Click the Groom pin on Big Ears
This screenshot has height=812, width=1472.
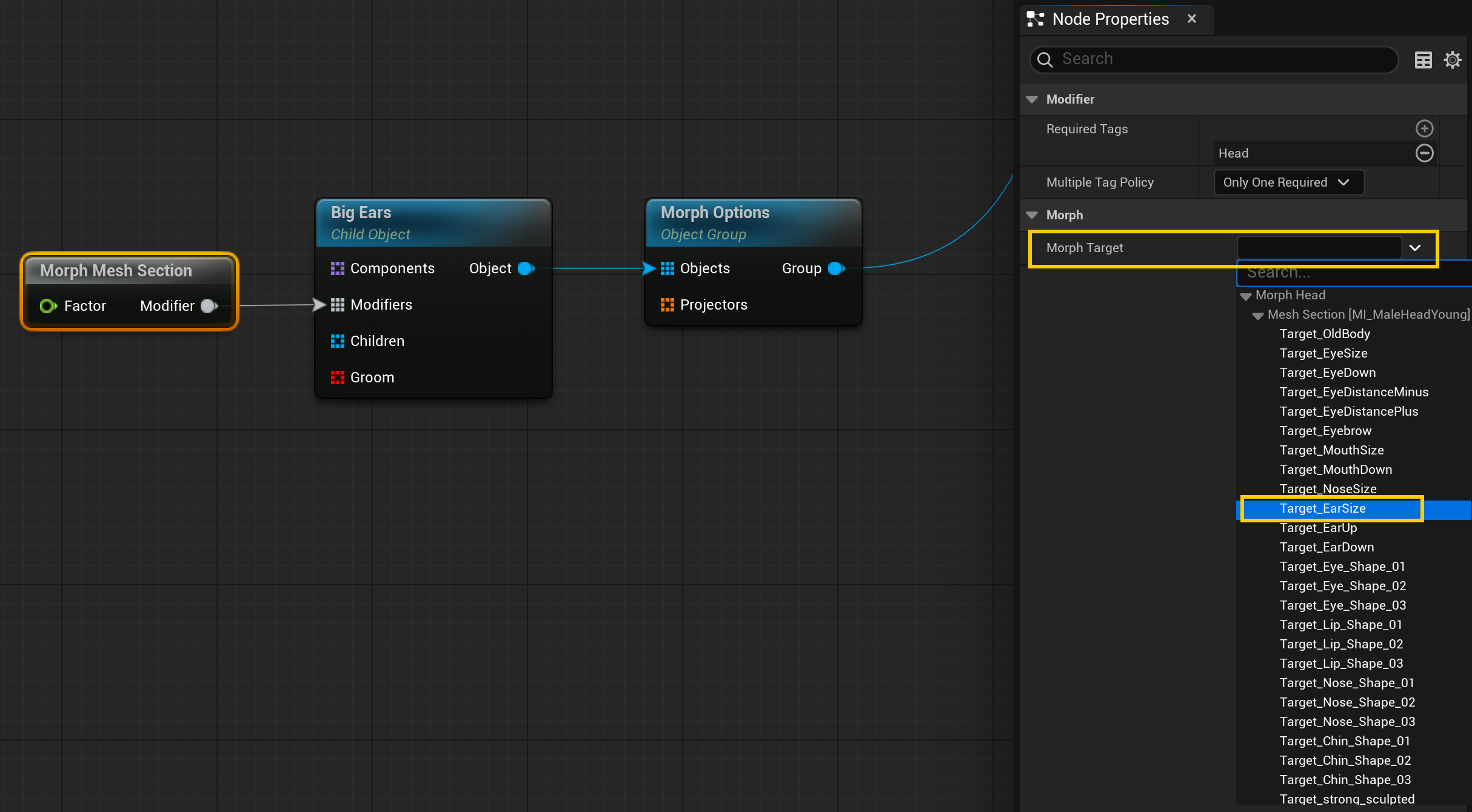[x=337, y=378]
